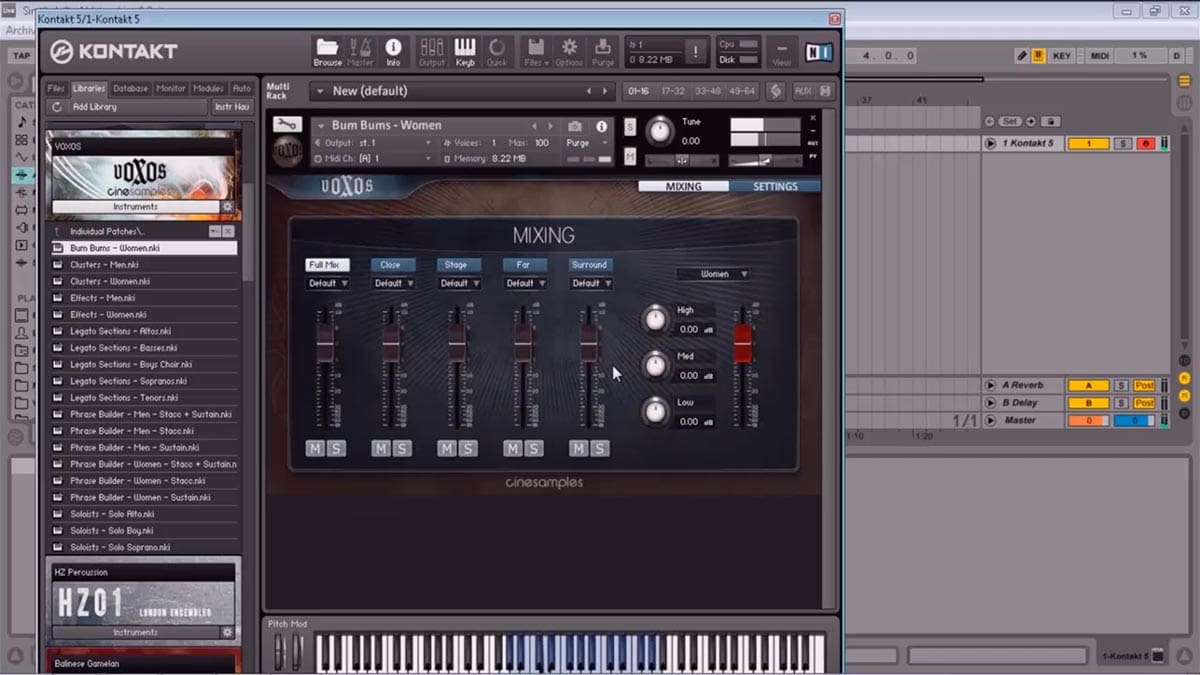Click the global Purge icon in toolbar
The width and height of the screenshot is (1200, 675).
point(603,52)
